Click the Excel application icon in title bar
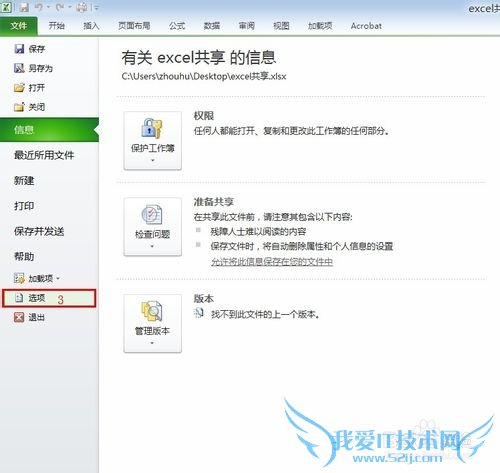Image resolution: width=500 pixels, height=473 pixels. pos(6,7)
